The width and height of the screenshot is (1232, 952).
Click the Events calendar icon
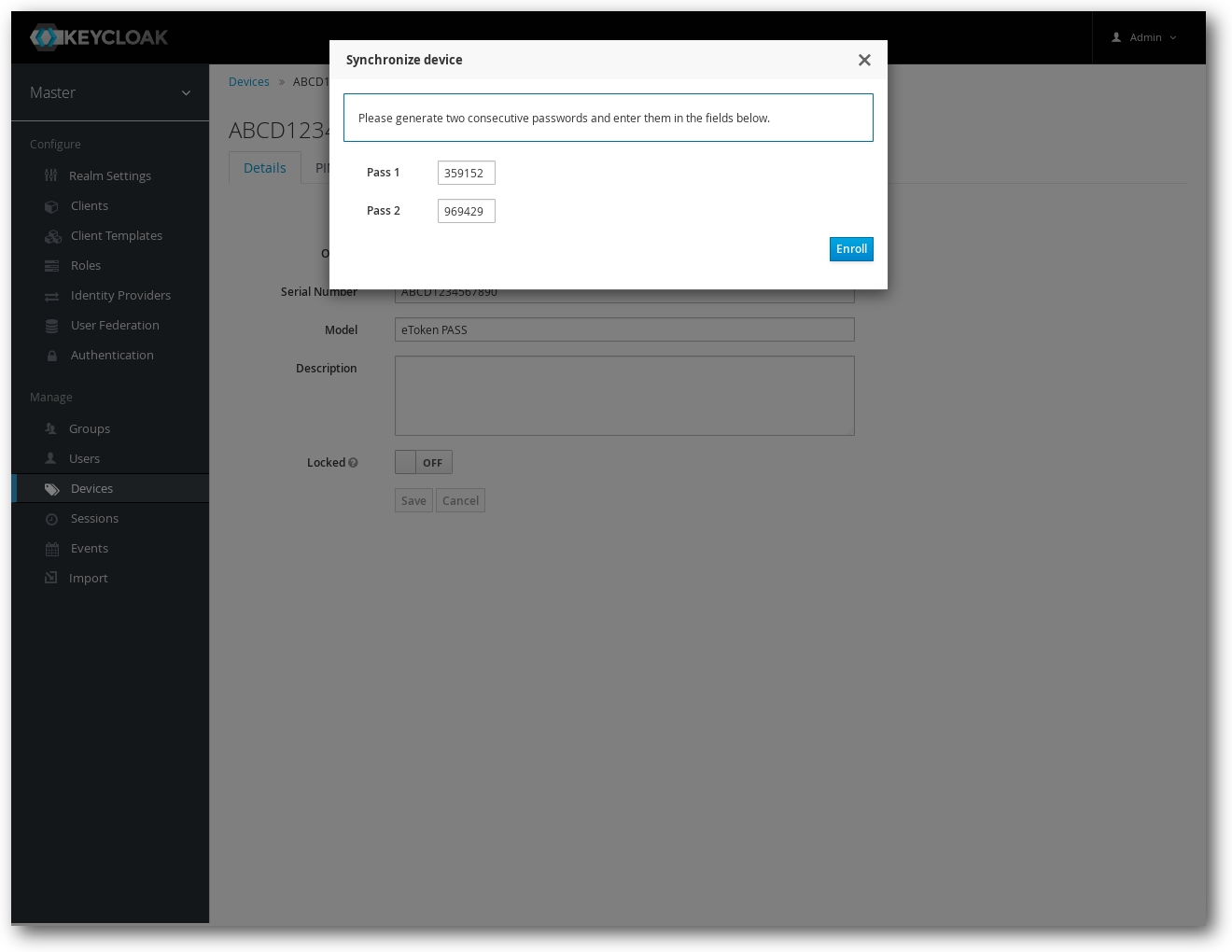[52, 549]
